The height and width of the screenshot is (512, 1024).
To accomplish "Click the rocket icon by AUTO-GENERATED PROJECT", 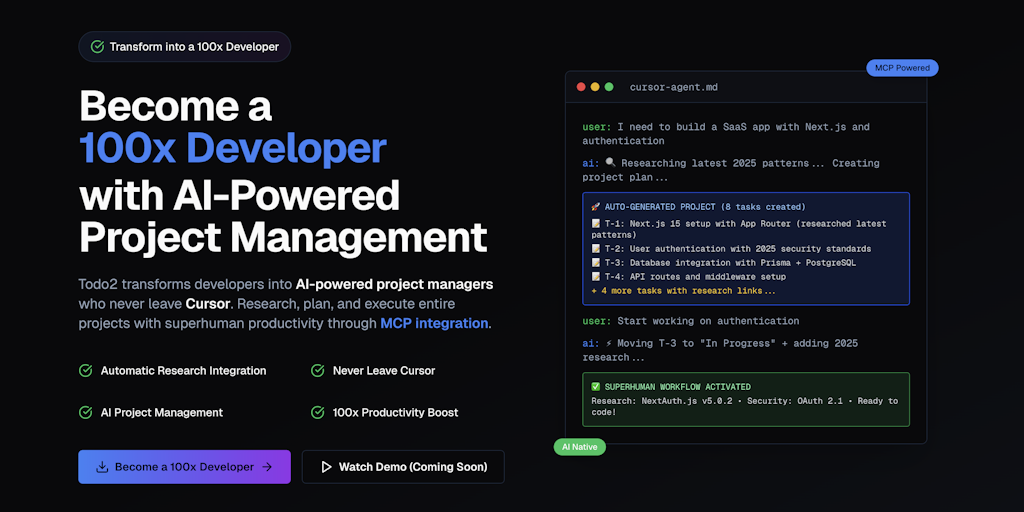I will point(596,207).
